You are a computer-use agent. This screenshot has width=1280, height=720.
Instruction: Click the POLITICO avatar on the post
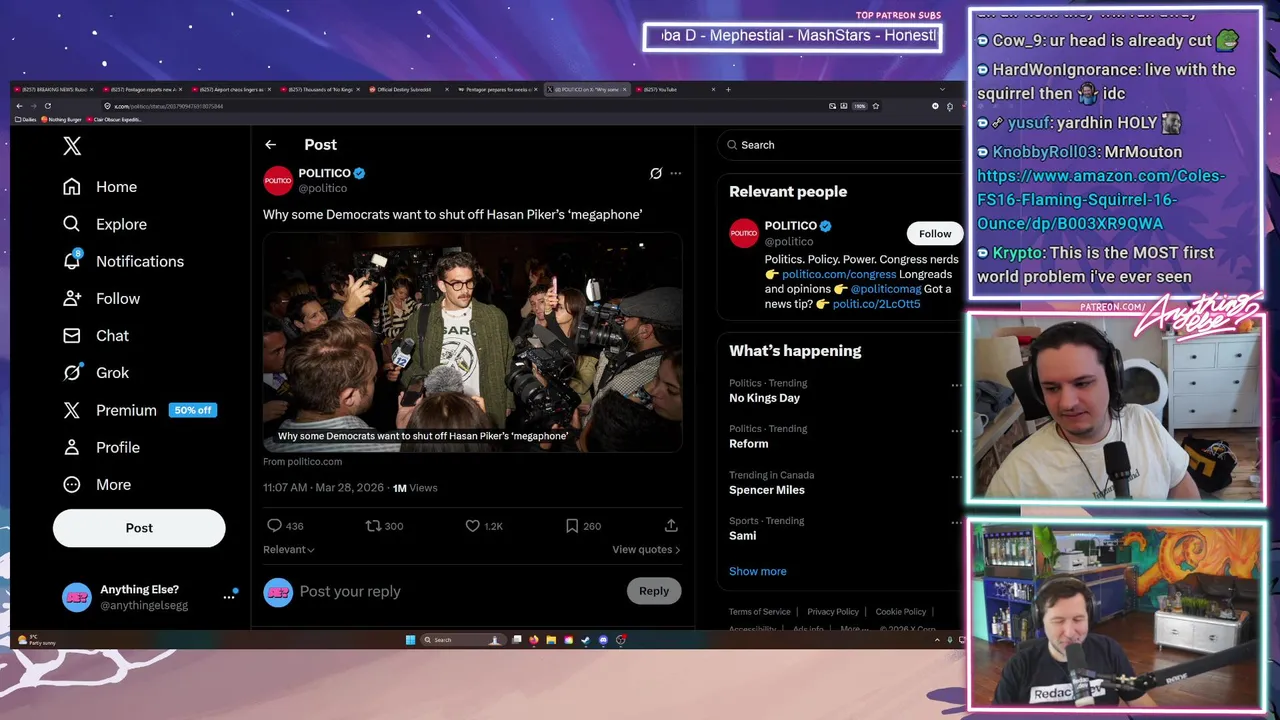[x=277, y=180]
